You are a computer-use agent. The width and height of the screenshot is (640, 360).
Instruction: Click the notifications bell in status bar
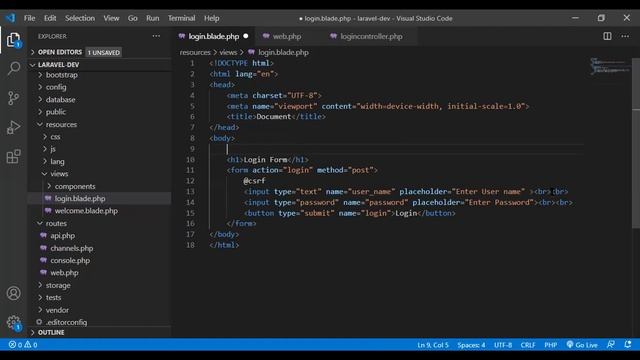coord(628,345)
